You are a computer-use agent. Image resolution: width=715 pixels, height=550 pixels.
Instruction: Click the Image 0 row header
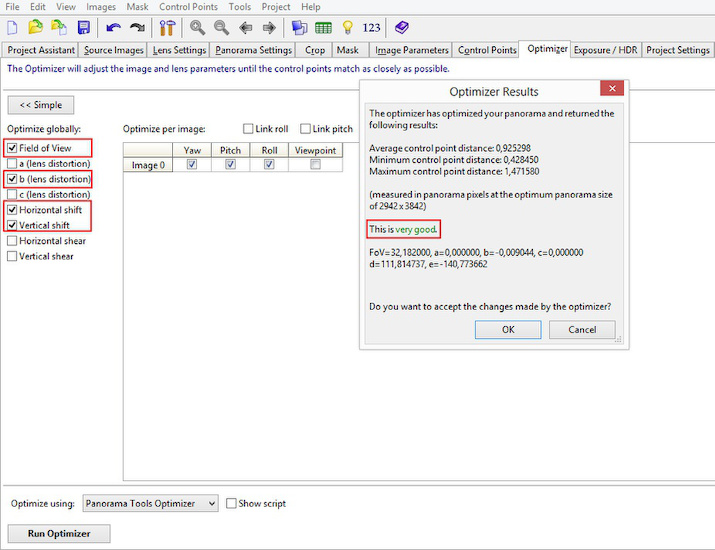[x=148, y=165]
